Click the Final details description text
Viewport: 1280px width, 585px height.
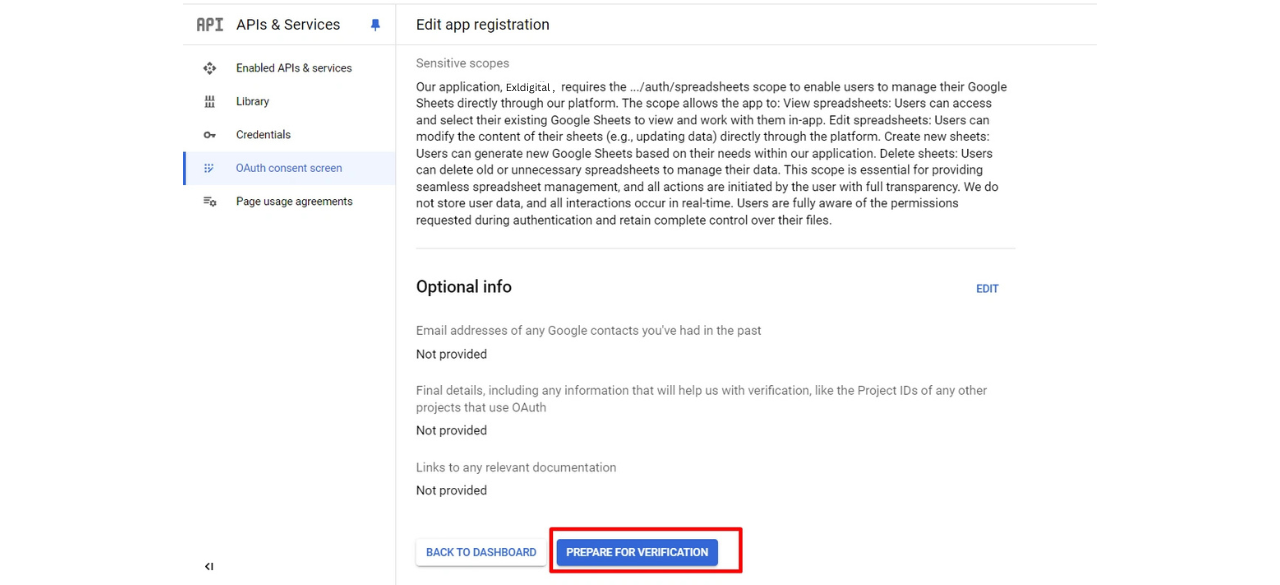tap(701, 399)
